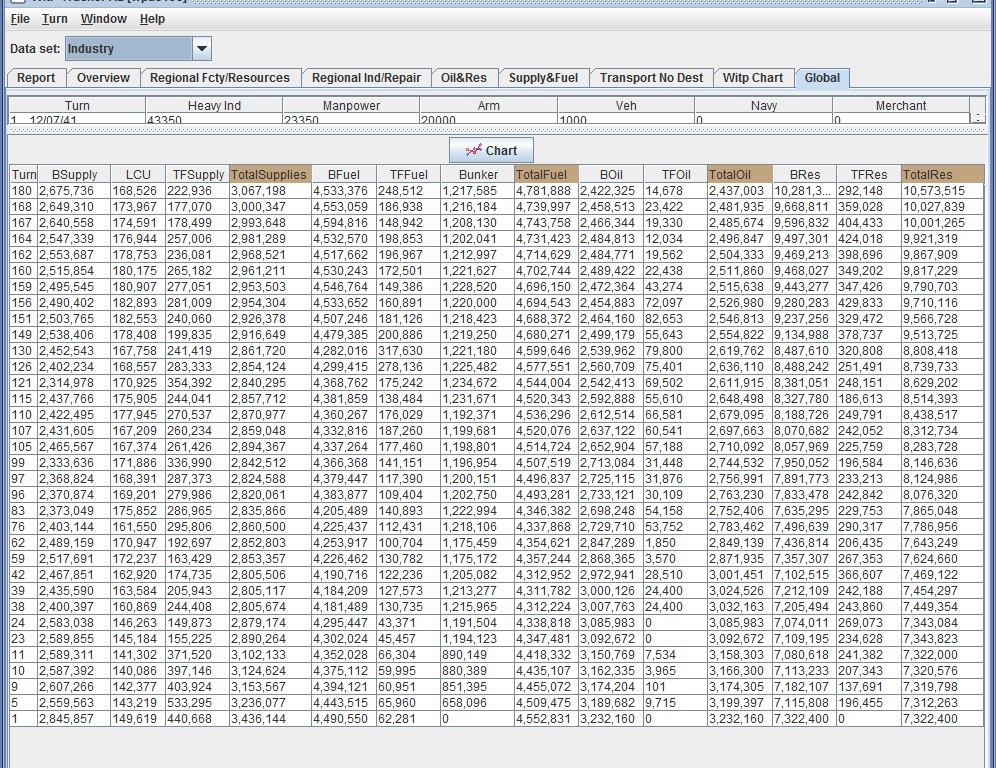The width and height of the screenshot is (996, 768).
Task: Select TFFuel cell 317,630
Action: click(408, 351)
